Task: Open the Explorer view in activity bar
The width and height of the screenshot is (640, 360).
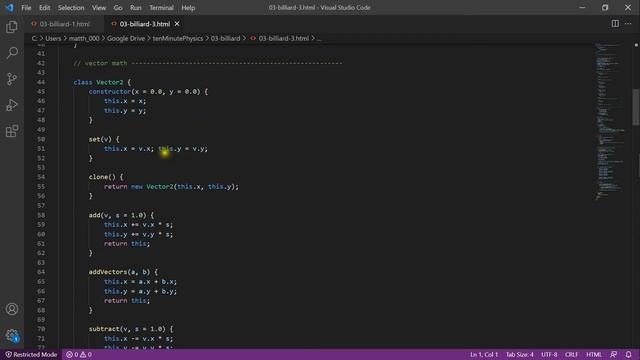Action: [x=12, y=27]
